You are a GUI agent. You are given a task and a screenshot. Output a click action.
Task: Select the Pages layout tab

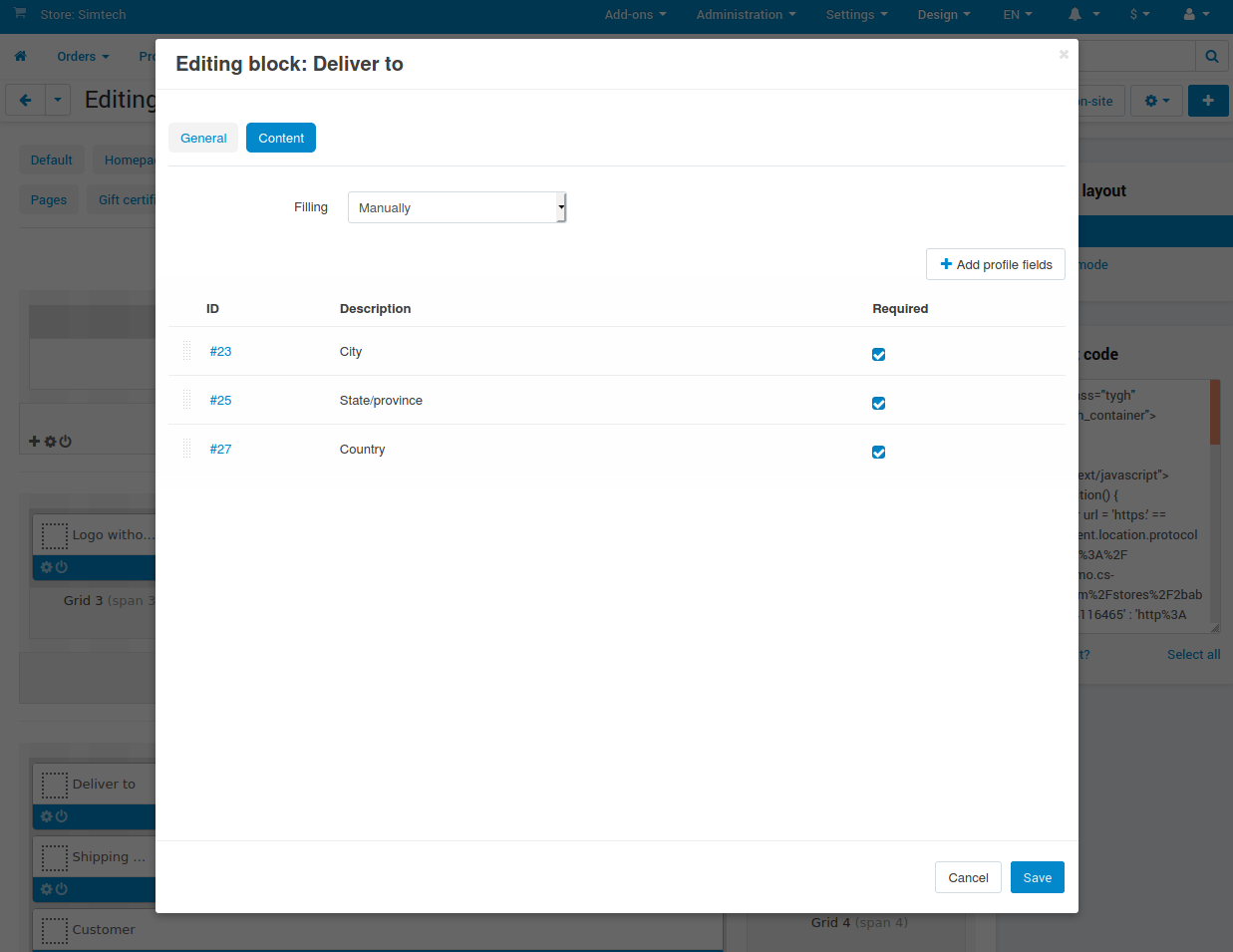[48, 199]
